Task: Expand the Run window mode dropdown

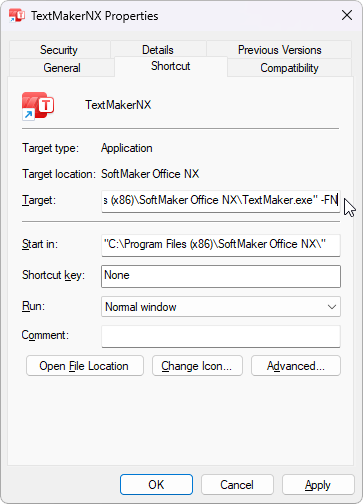Action: [x=221, y=306]
